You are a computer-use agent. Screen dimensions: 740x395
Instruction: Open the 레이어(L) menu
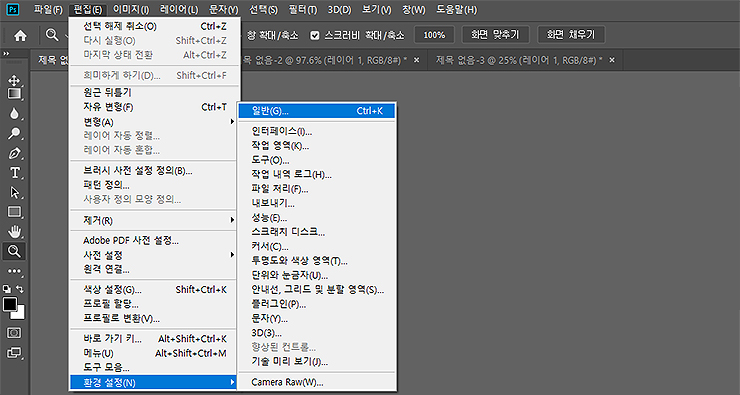(x=179, y=9)
